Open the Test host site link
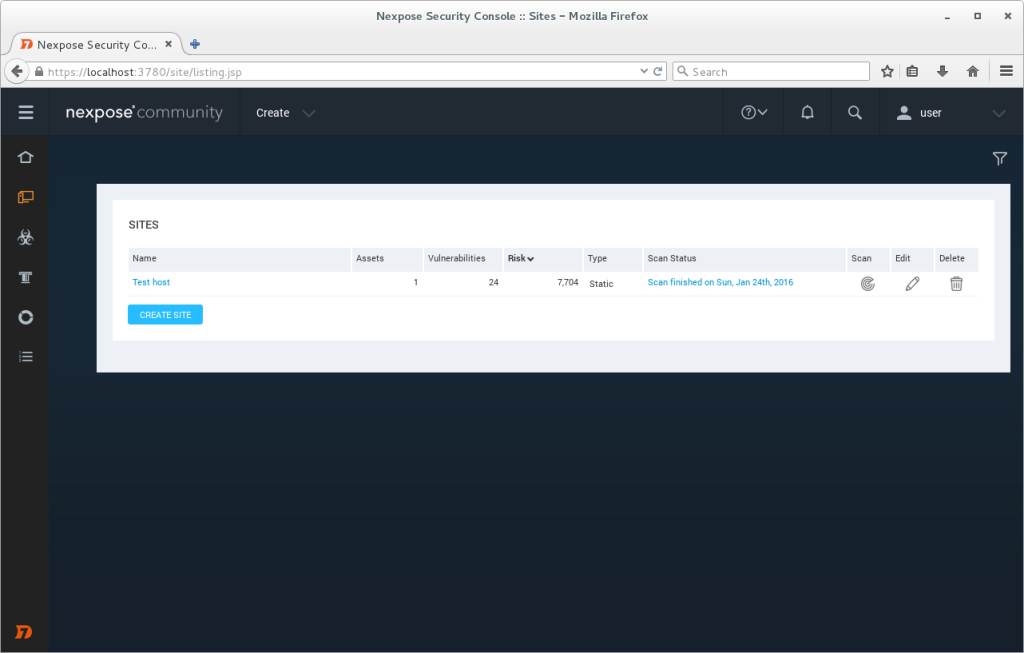This screenshot has width=1024, height=653. (151, 282)
